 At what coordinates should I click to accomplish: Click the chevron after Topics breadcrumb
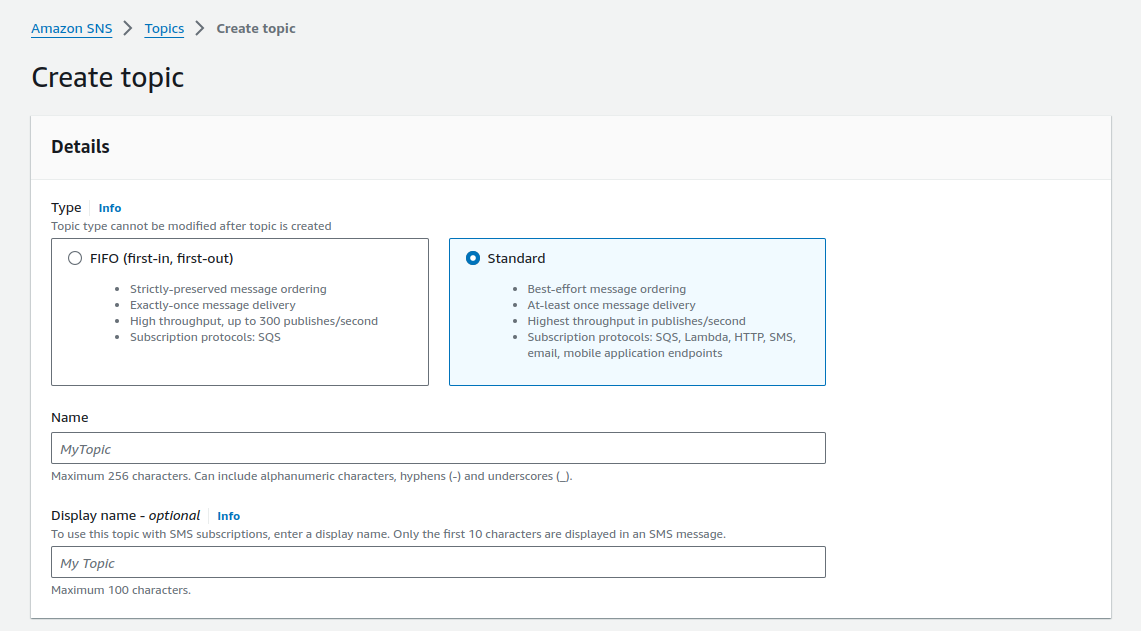[x=200, y=29]
